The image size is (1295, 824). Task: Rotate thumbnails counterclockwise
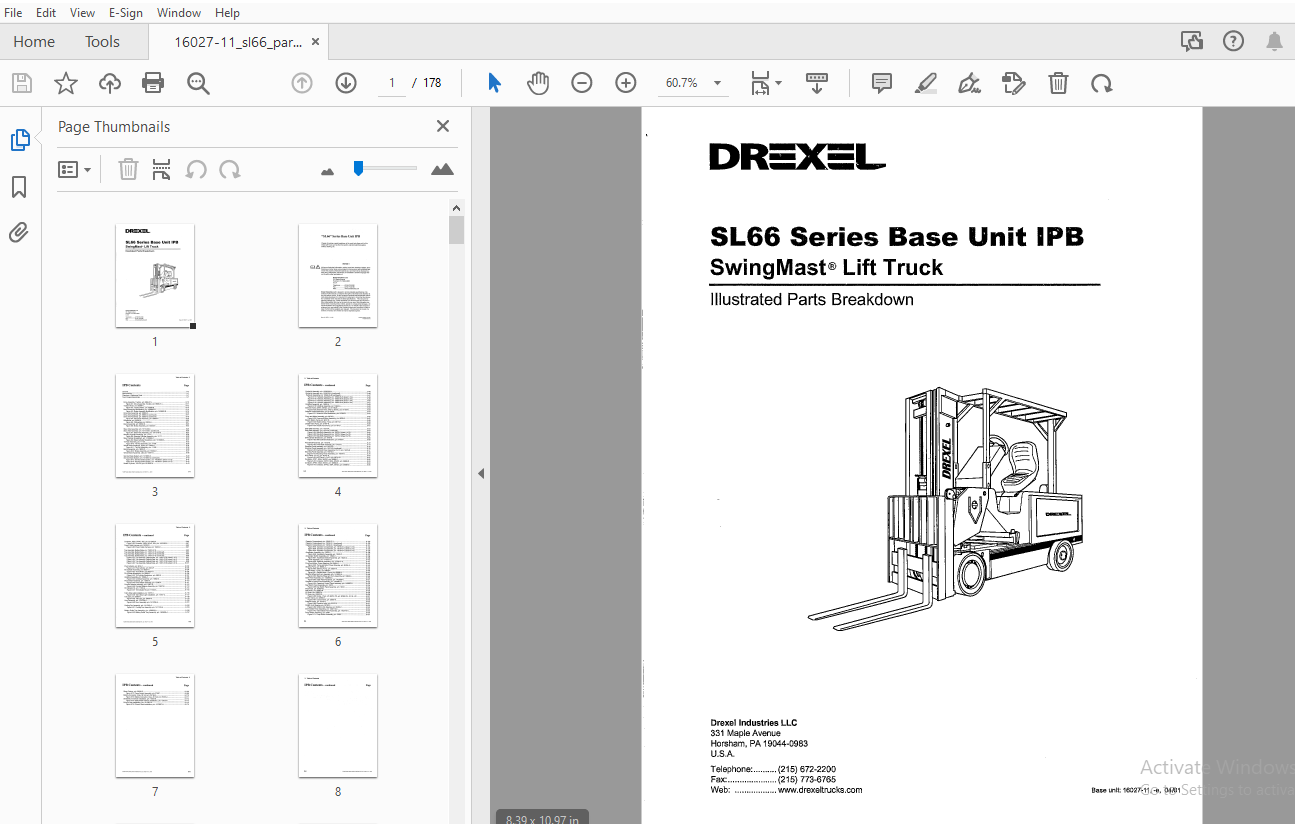coord(196,169)
